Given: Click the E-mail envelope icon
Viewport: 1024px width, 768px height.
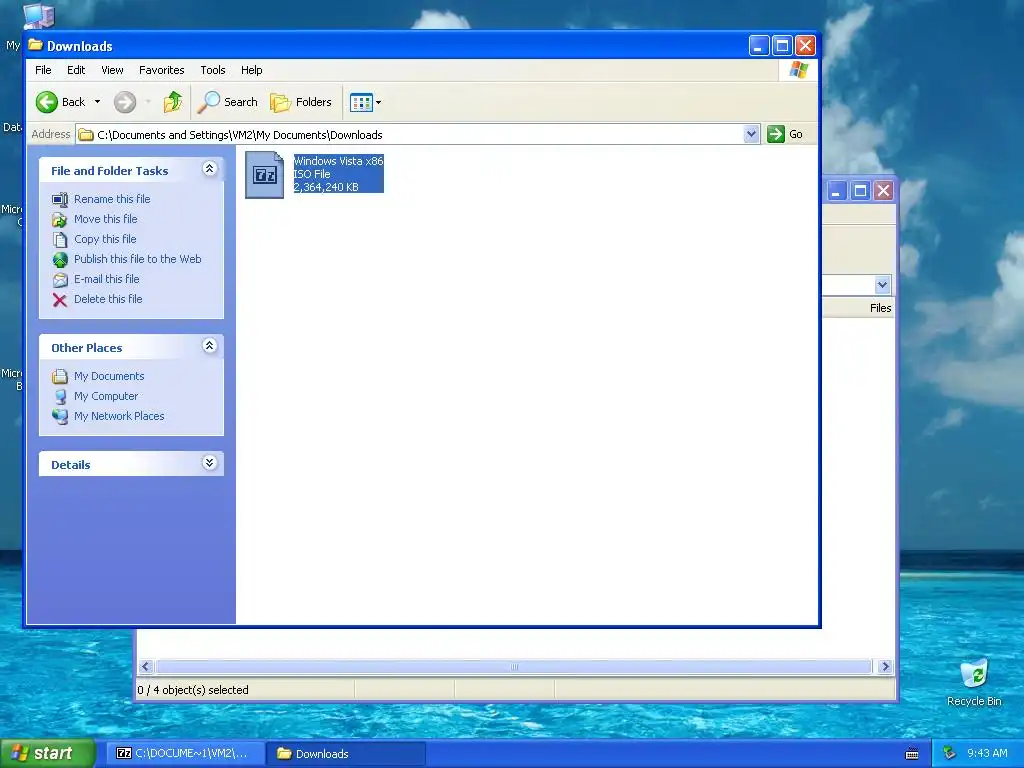Looking at the screenshot, I should (x=60, y=280).
